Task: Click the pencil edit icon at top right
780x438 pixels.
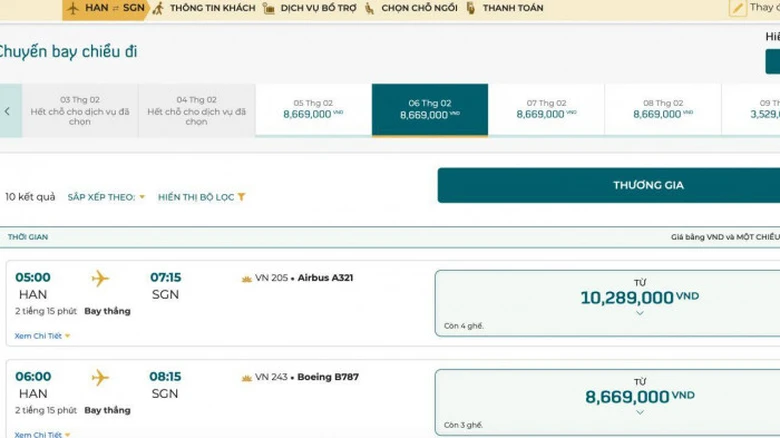Action: click(738, 8)
